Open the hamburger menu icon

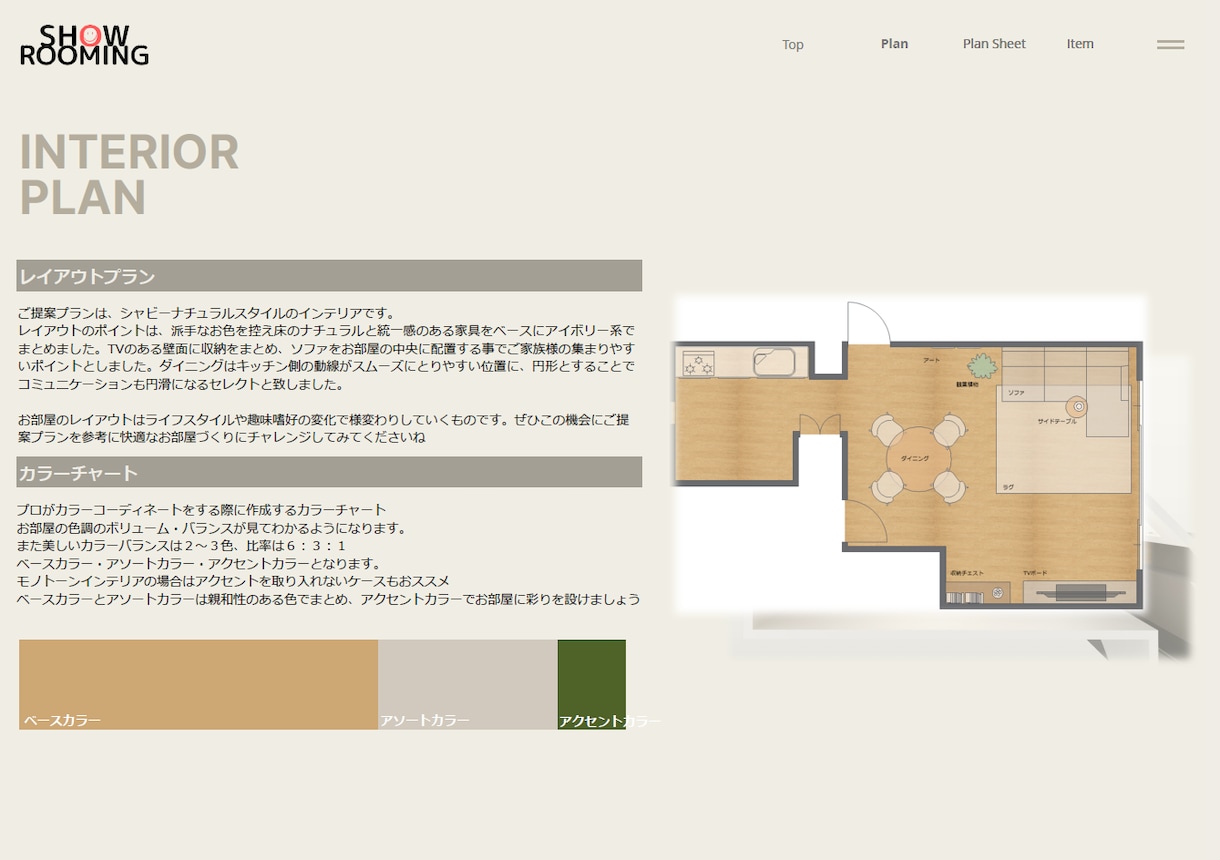tap(1170, 45)
